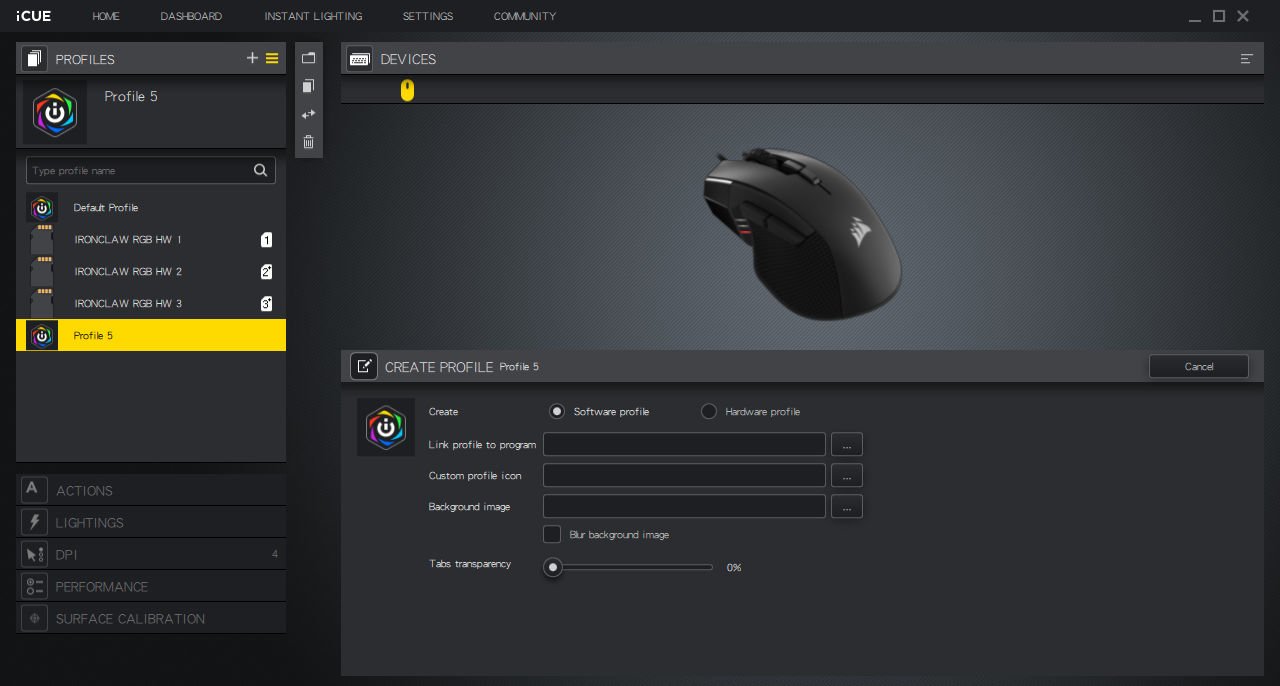Image resolution: width=1280 pixels, height=686 pixels.
Task: Select IRONCLAW RGB HW 1 profile
Action: pyautogui.click(x=151, y=240)
